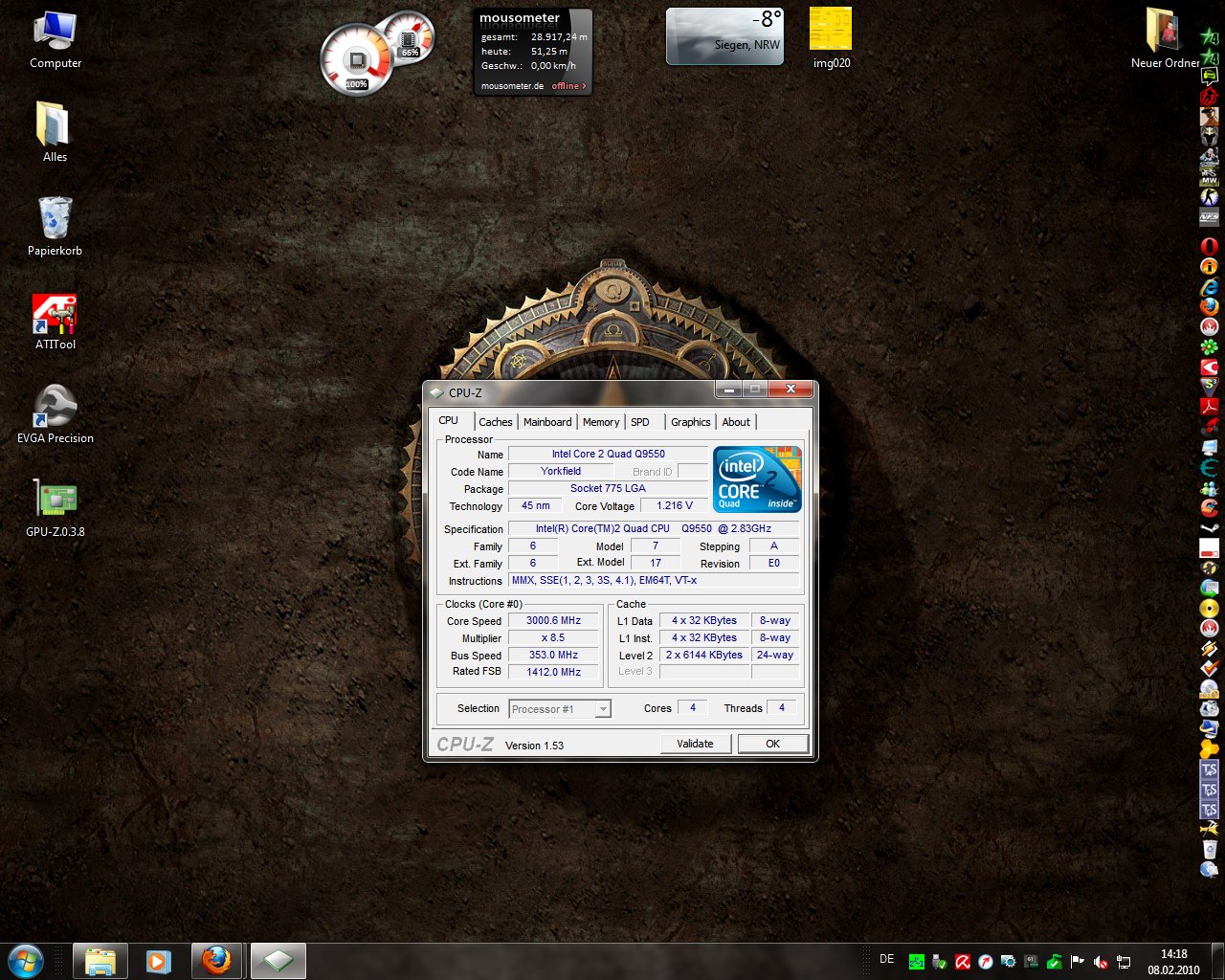This screenshot has height=980, width=1225.
Task: Switch to the Graphics tab
Action: pyautogui.click(x=691, y=422)
